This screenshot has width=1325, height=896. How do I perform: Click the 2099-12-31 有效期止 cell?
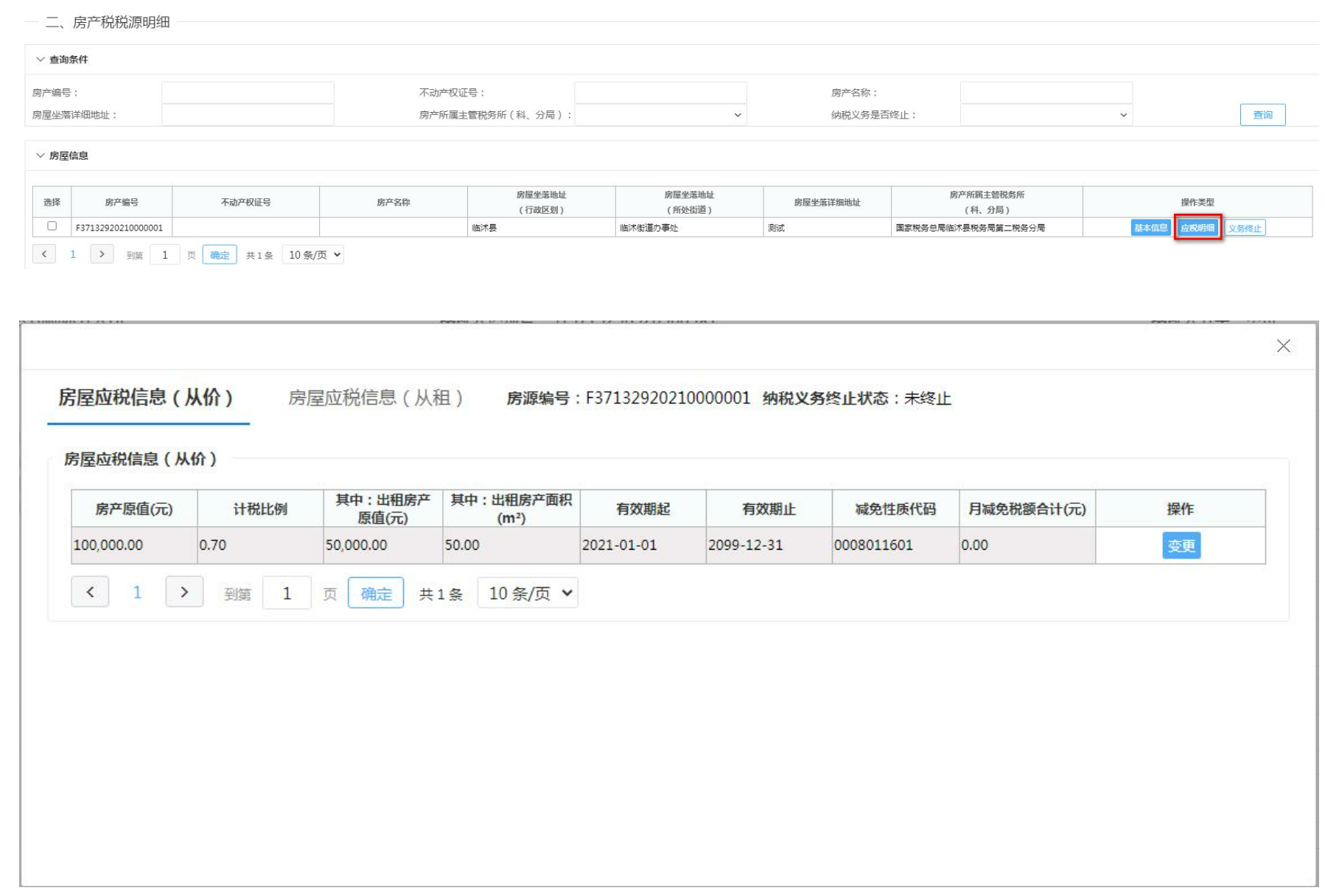(769, 545)
